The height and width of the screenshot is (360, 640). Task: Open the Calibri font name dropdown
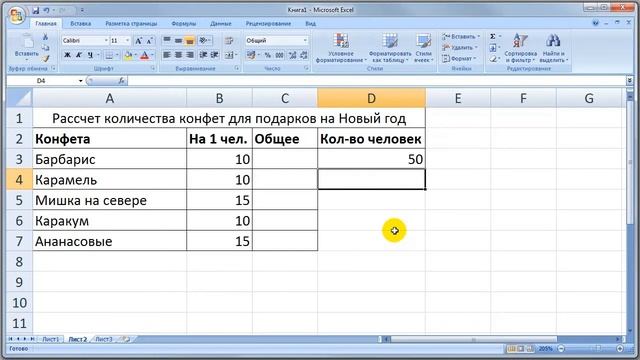(106, 40)
